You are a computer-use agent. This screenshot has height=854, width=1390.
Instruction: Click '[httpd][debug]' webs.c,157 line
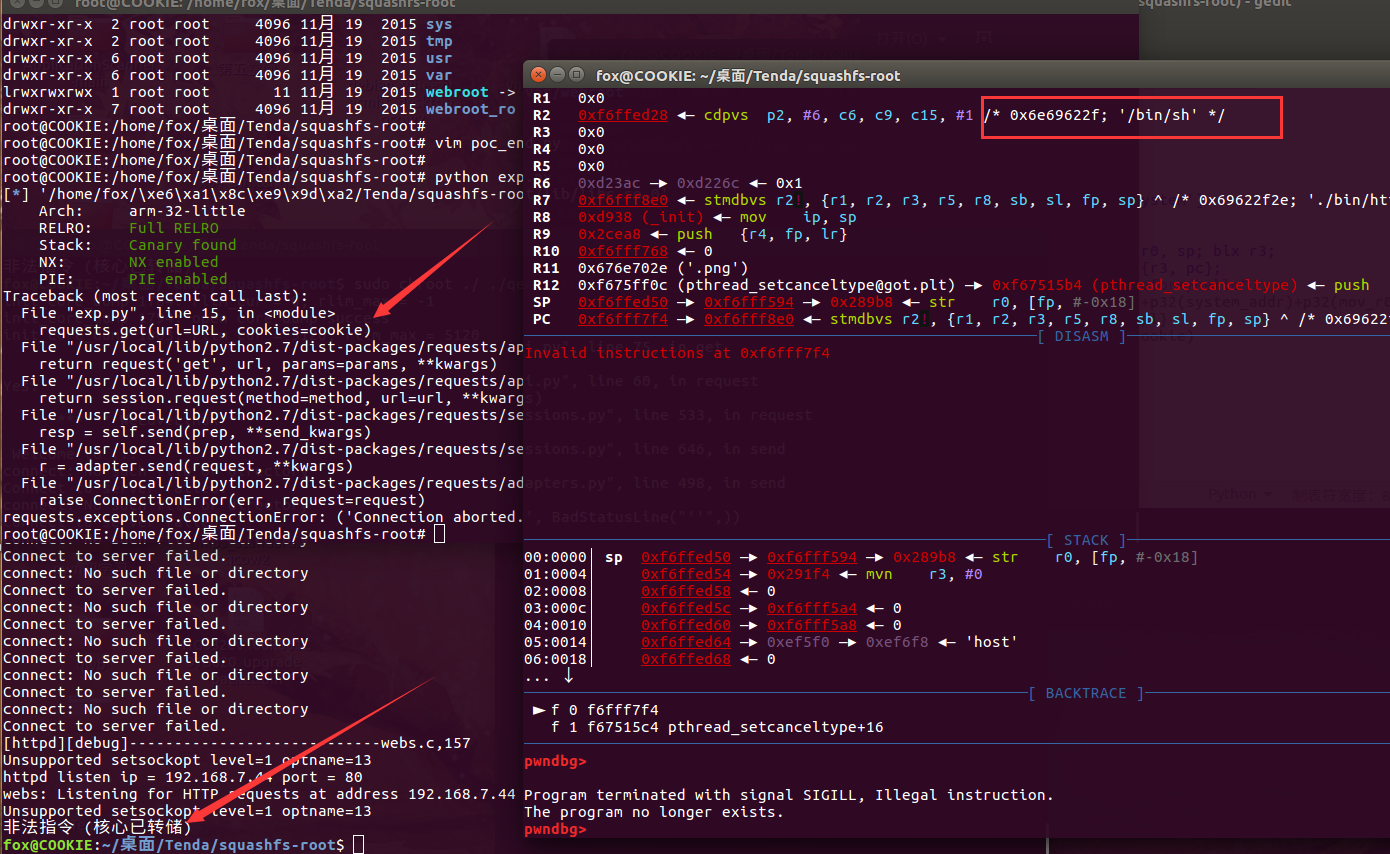coord(237,743)
